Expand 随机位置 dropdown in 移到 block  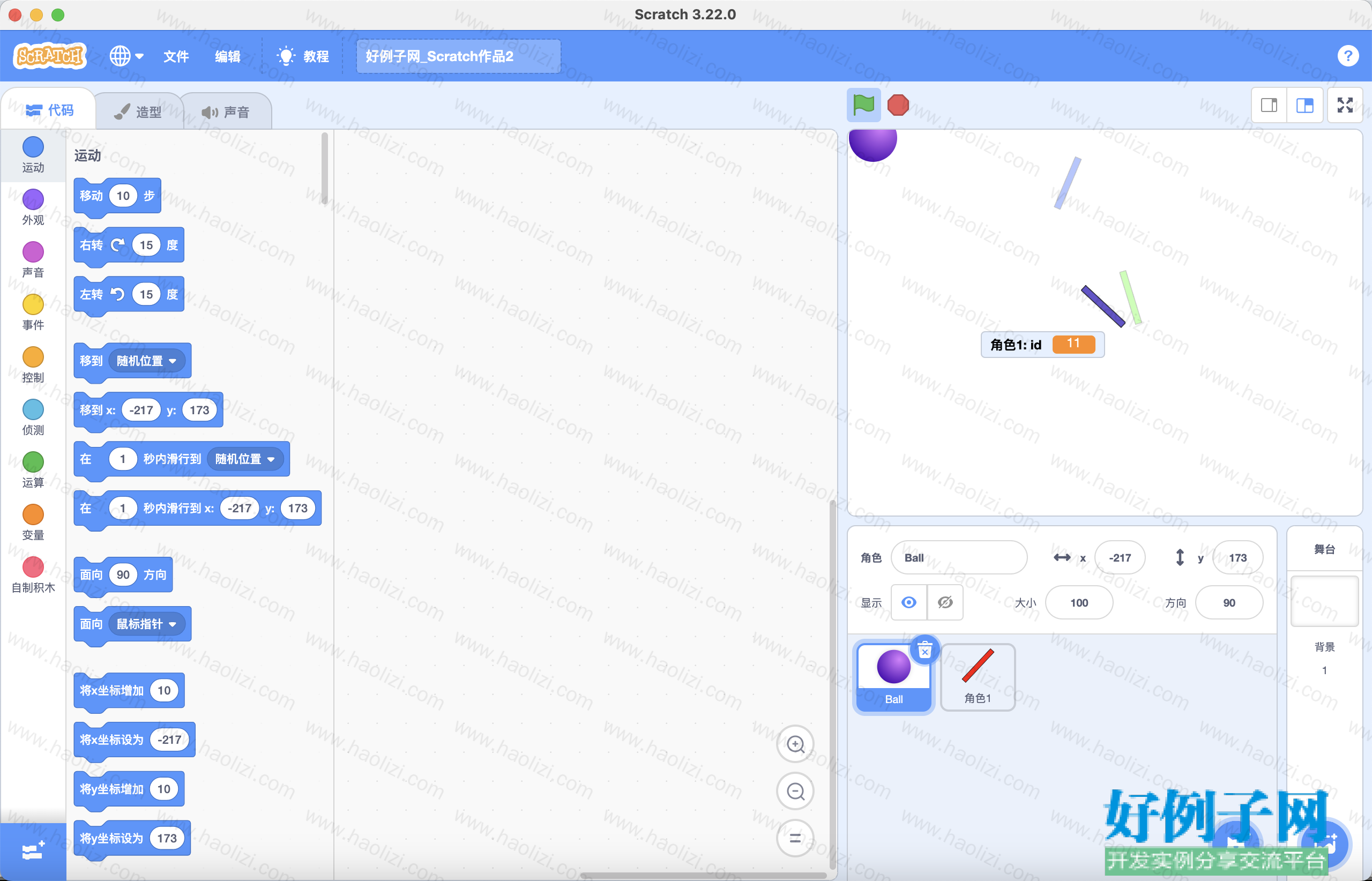pyautogui.click(x=146, y=361)
